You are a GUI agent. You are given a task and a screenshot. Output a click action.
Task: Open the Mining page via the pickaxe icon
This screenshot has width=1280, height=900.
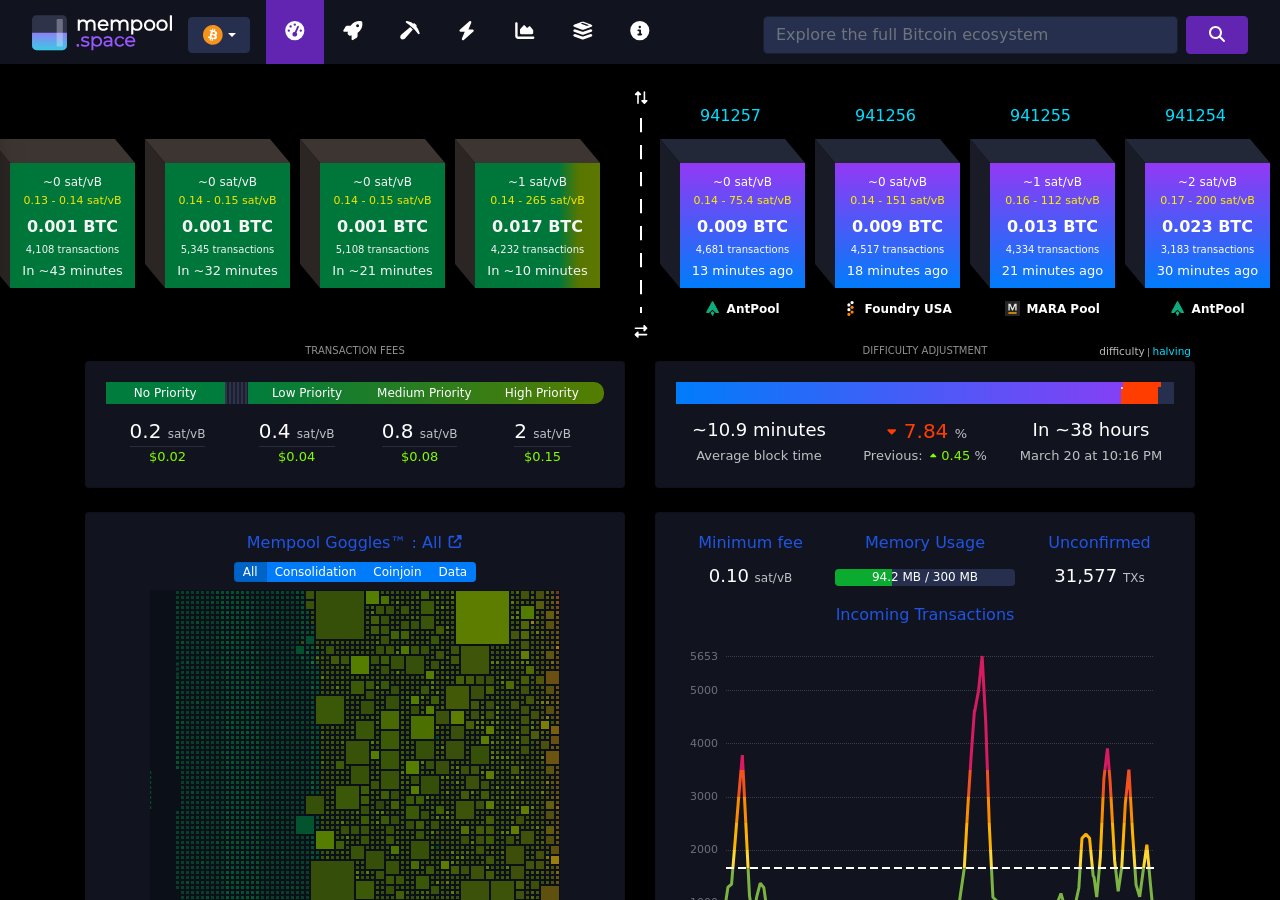(x=410, y=31)
